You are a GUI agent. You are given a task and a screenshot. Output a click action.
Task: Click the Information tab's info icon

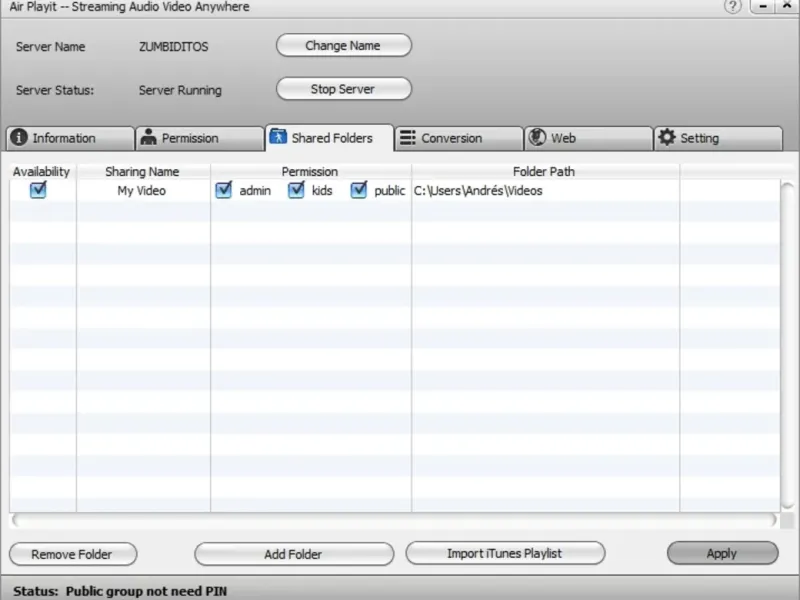[x=19, y=137]
